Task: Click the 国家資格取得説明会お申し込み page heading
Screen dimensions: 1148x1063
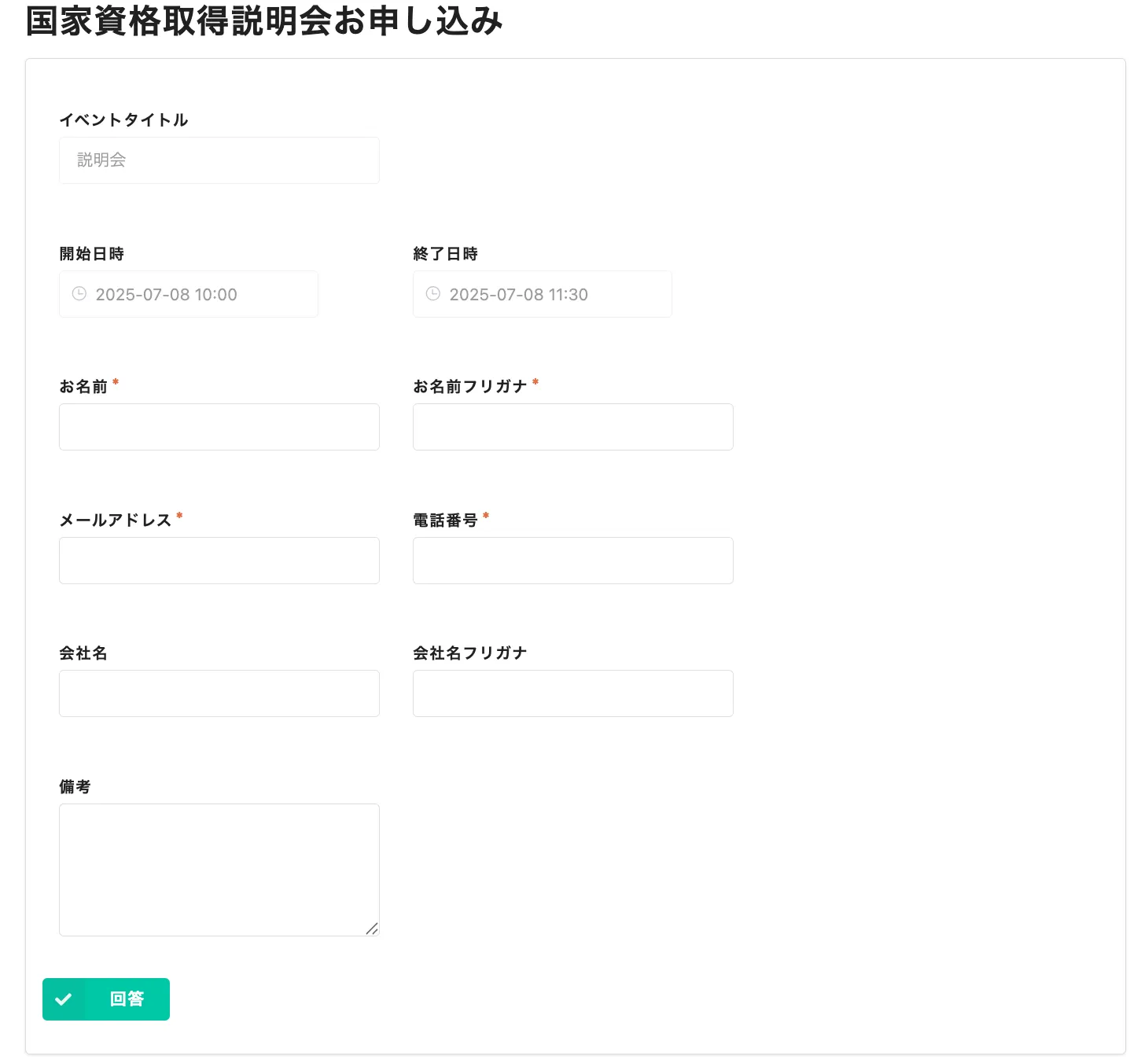Action: pos(264,21)
